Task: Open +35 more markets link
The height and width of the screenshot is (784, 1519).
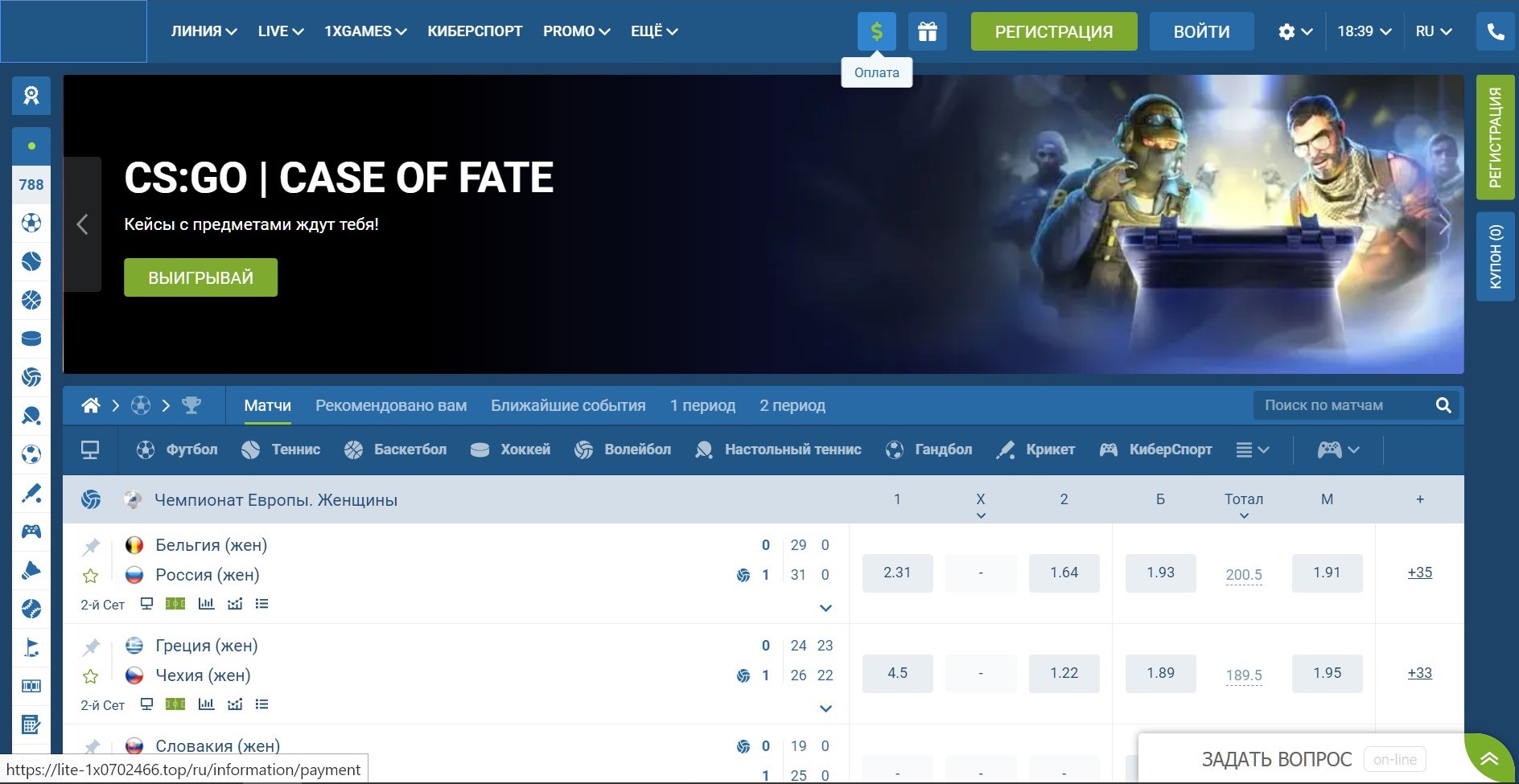Action: click(x=1420, y=573)
